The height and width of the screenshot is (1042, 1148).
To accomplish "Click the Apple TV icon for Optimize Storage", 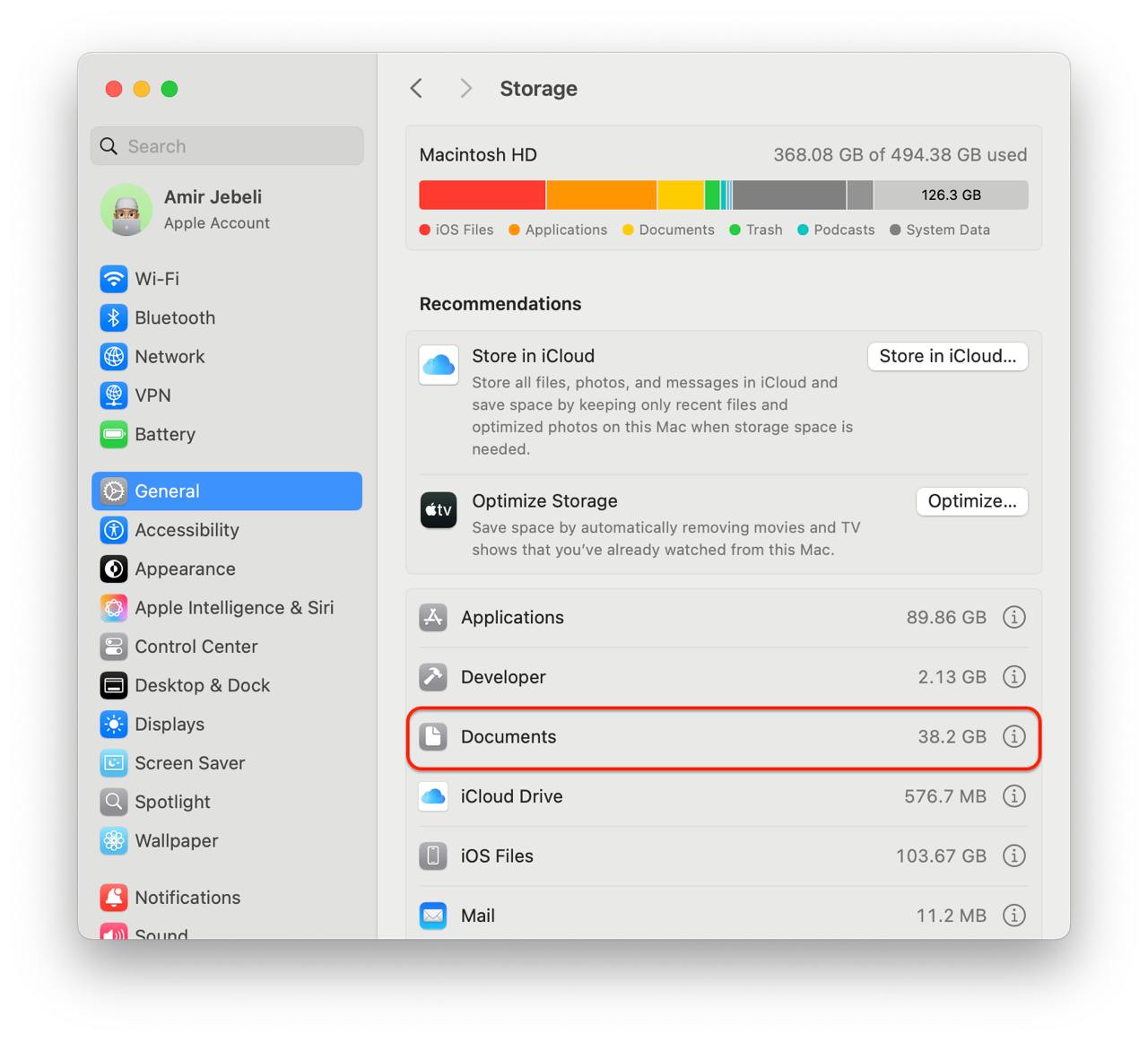I will [439, 510].
